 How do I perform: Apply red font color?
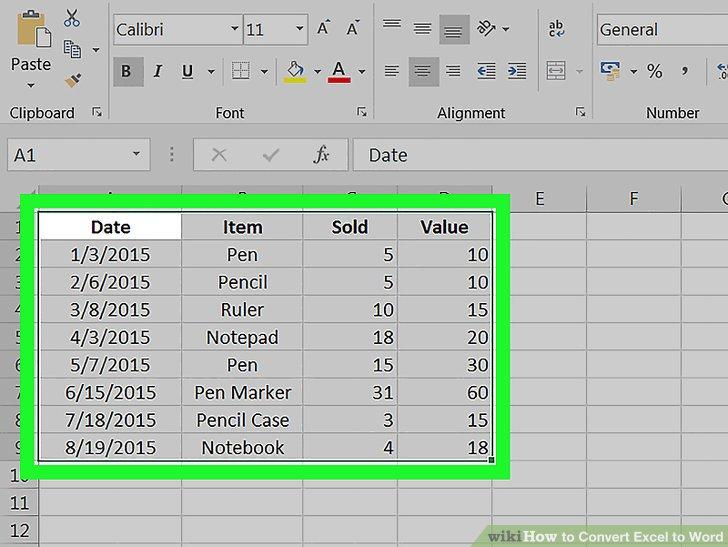pos(339,72)
